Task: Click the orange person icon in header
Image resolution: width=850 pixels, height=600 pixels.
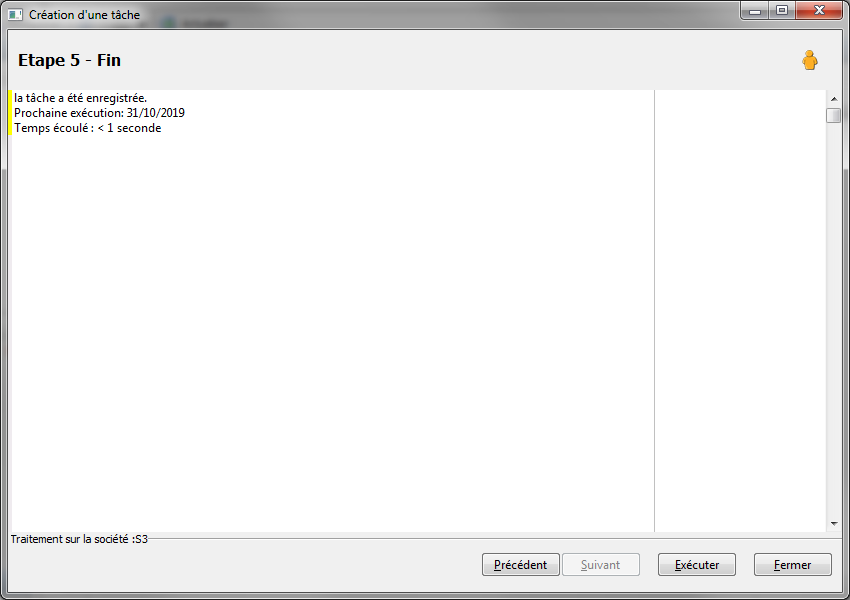Action: coord(810,60)
